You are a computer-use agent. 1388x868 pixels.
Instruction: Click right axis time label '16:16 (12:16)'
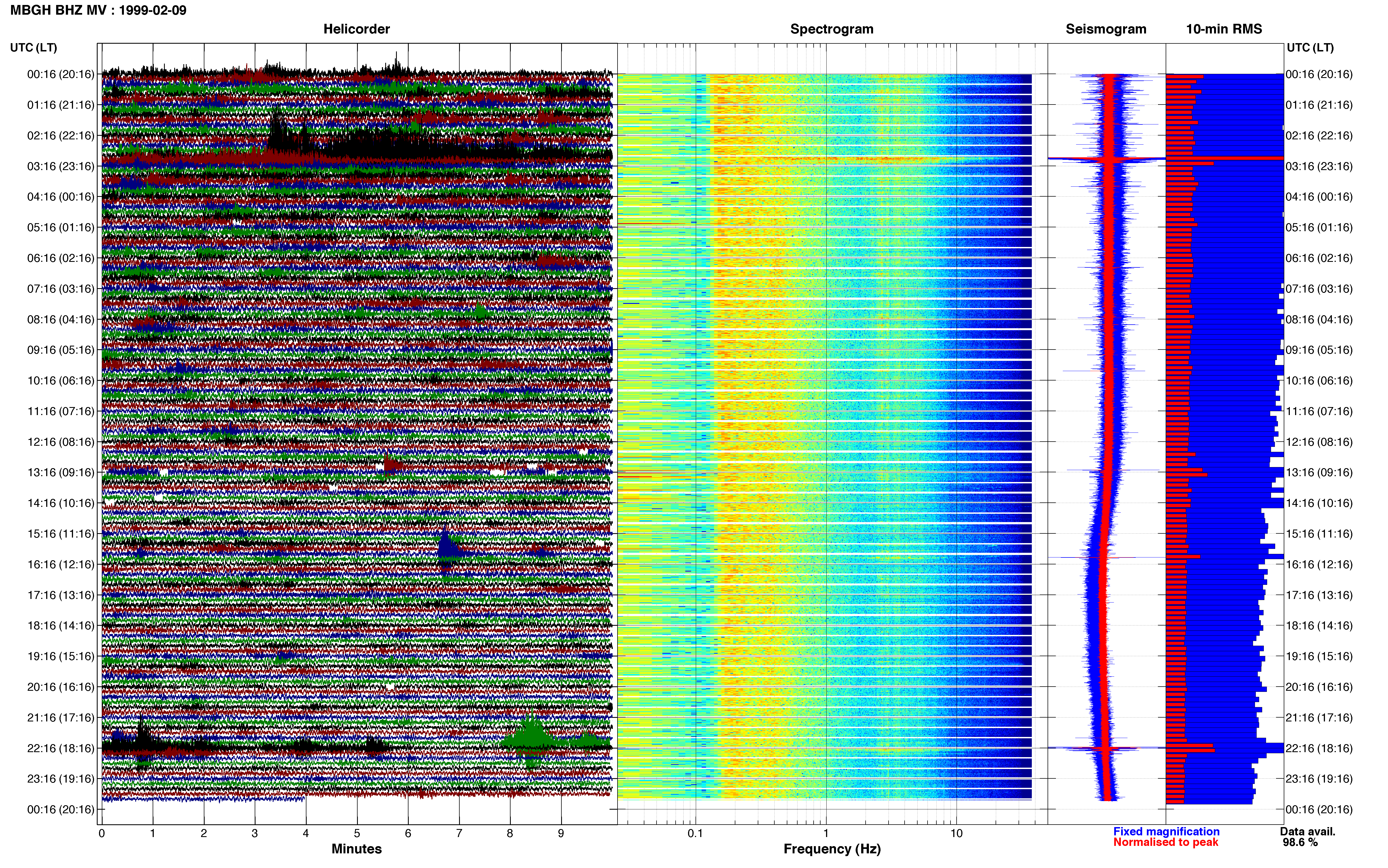click(x=1319, y=564)
